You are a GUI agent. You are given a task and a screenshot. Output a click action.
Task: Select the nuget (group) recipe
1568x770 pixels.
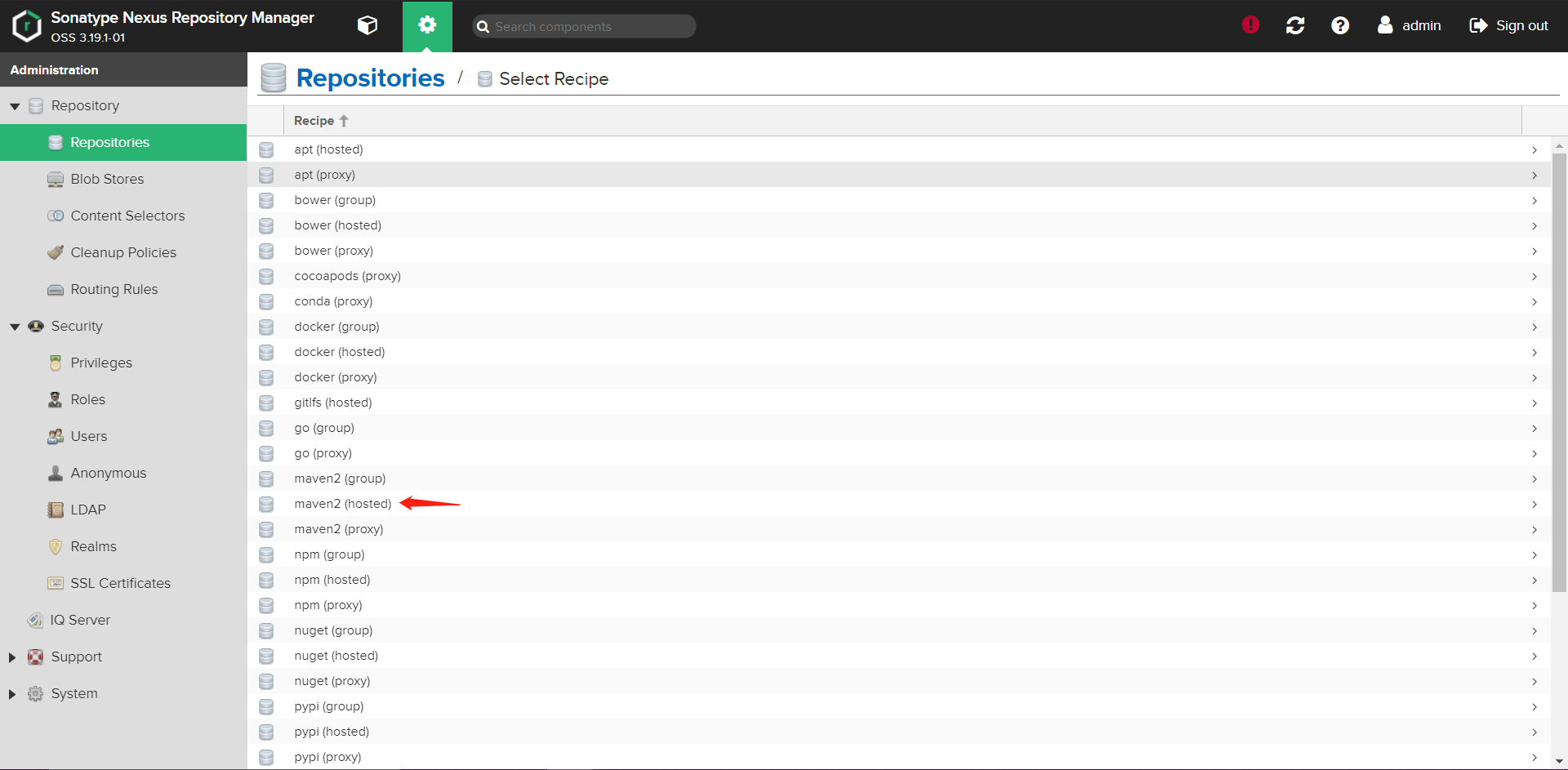click(x=900, y=630)
